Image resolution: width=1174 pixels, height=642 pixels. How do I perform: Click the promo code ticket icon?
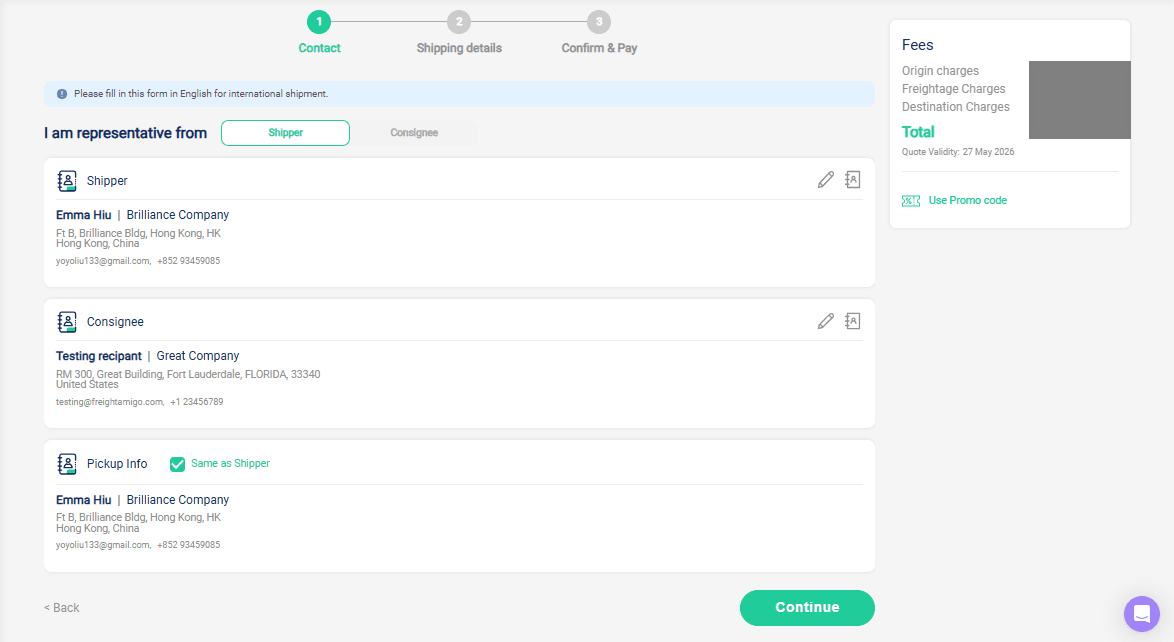pos(911,201)
